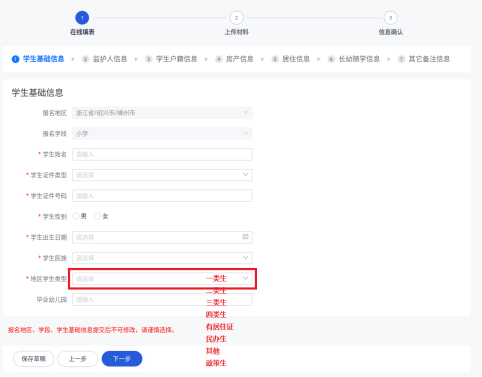The width and height of the screenshot is (482, 377).
Task: Choose 四类生 option
Action: (x=216, y=315)
